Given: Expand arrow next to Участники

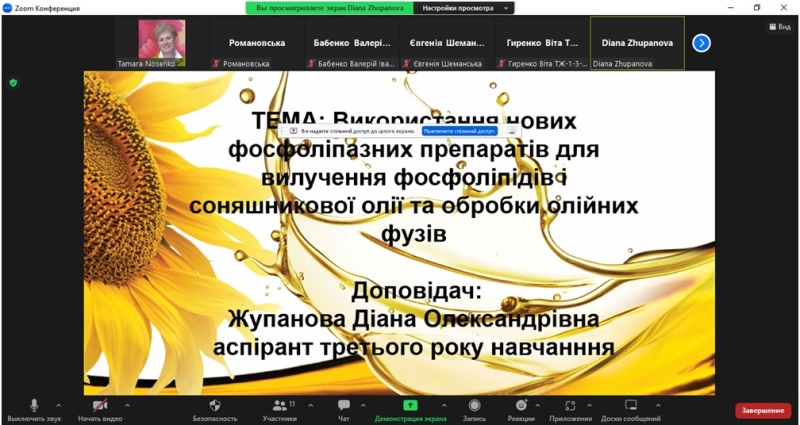Looking at the screenshot, I should pos(310,406).
